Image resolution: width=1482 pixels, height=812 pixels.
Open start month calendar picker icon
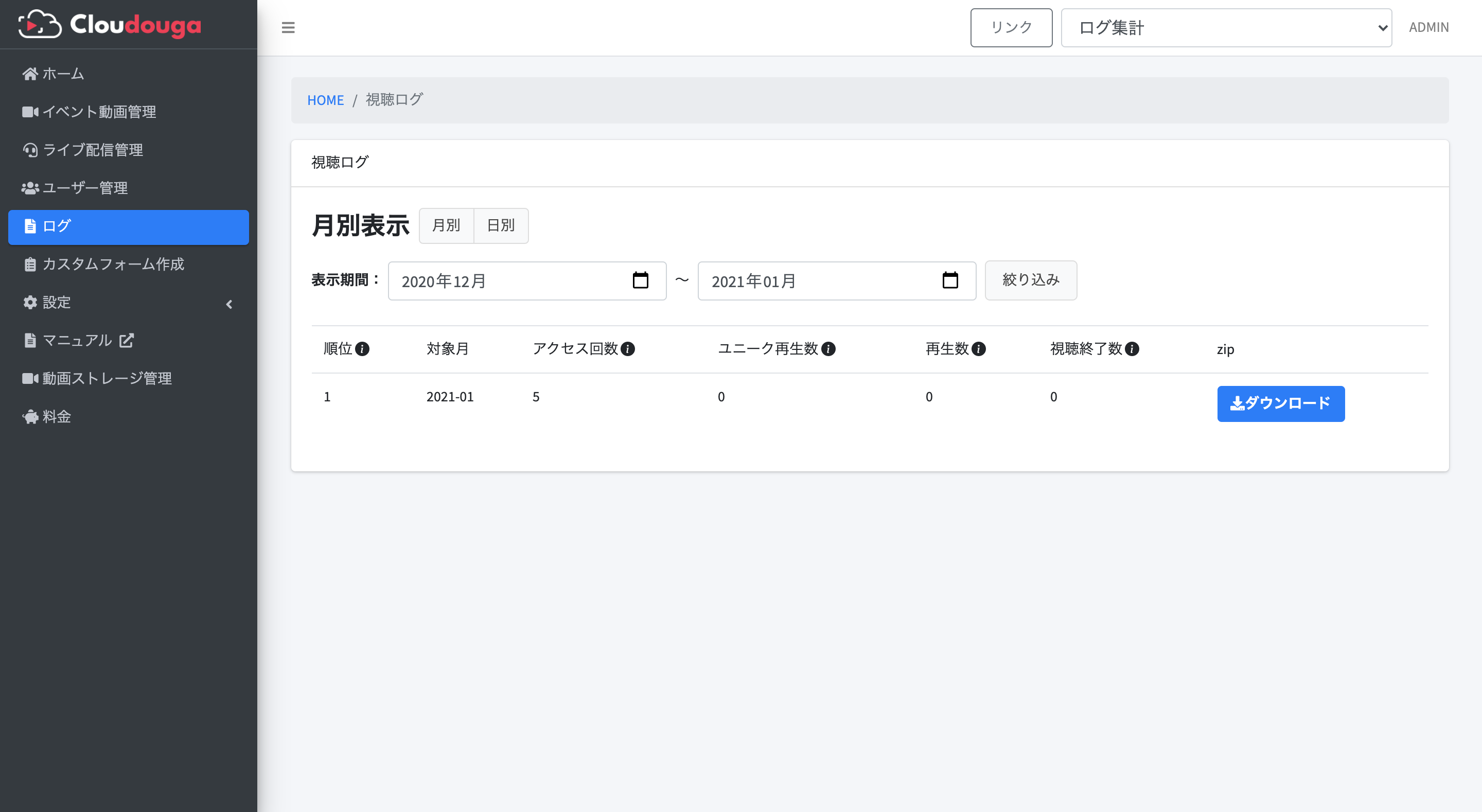[640, 281]
